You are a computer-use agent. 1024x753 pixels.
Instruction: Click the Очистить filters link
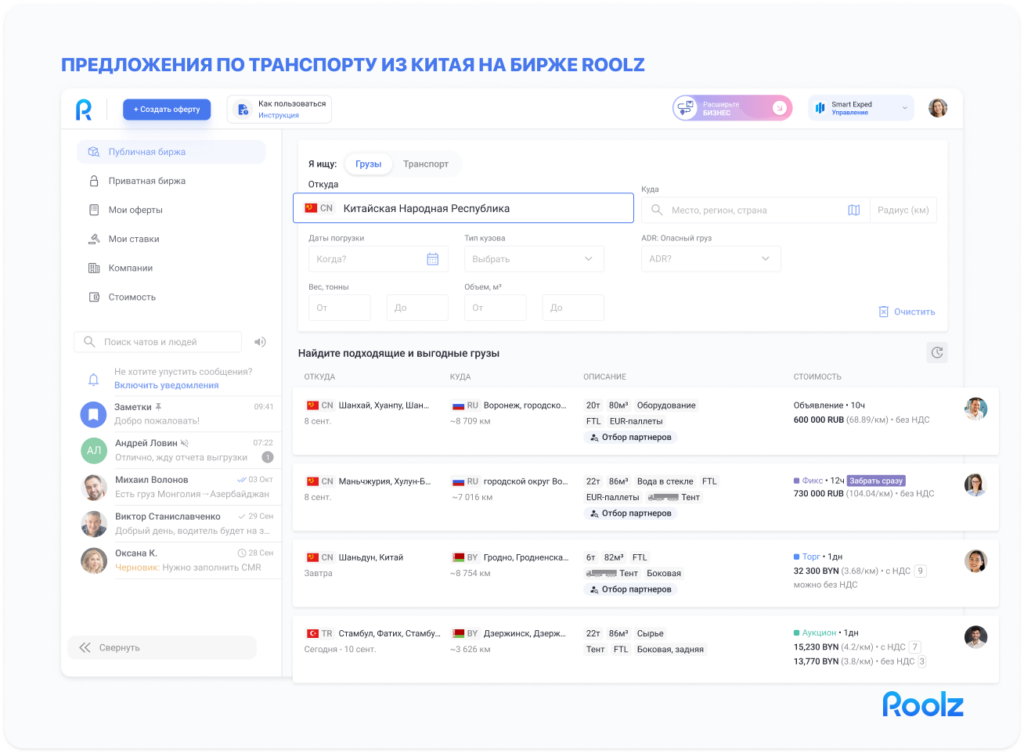pyautogui.click(x=906, y=312)
